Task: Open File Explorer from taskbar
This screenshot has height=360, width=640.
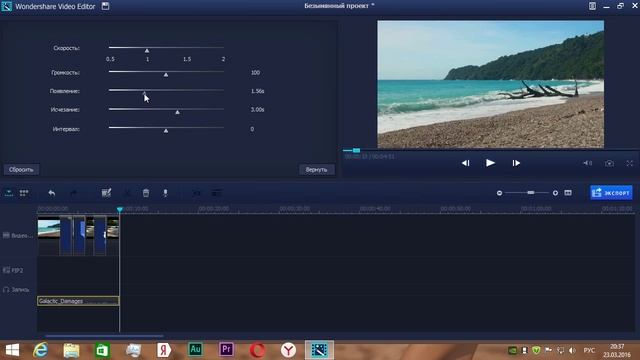Action: point(71,350)
